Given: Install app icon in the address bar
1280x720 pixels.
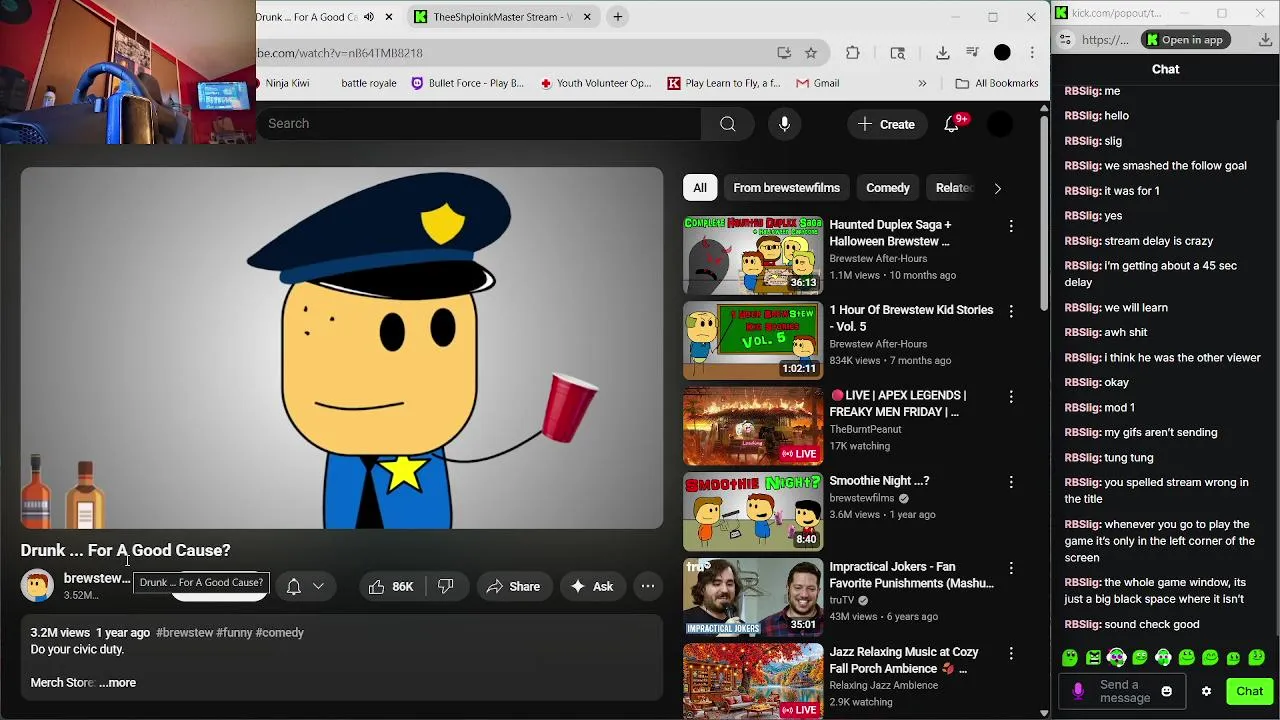Looking at the screenshot, I should (x=784, y=53).
